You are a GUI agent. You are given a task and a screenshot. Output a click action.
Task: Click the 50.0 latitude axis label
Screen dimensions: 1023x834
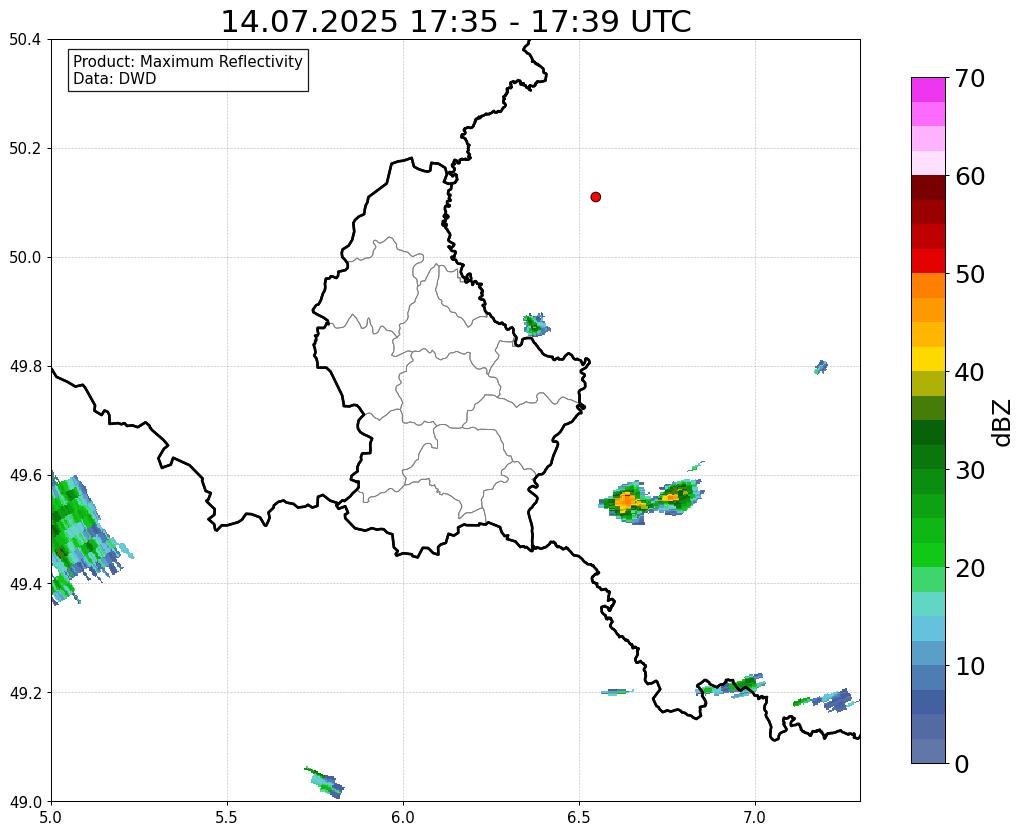point(25,258)
